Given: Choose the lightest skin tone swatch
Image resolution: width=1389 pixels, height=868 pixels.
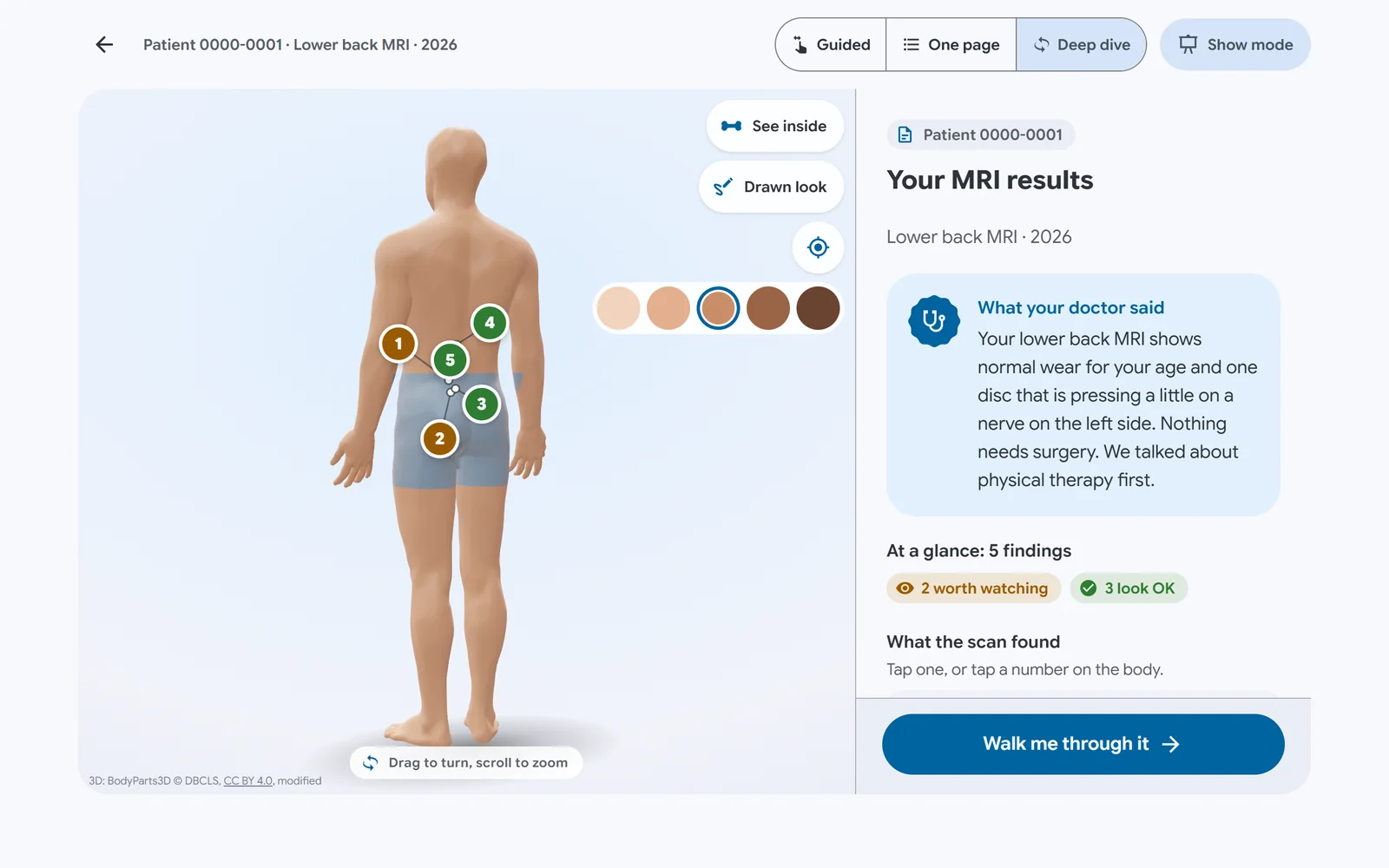Looking at the screenshot, I should point(618,308).
